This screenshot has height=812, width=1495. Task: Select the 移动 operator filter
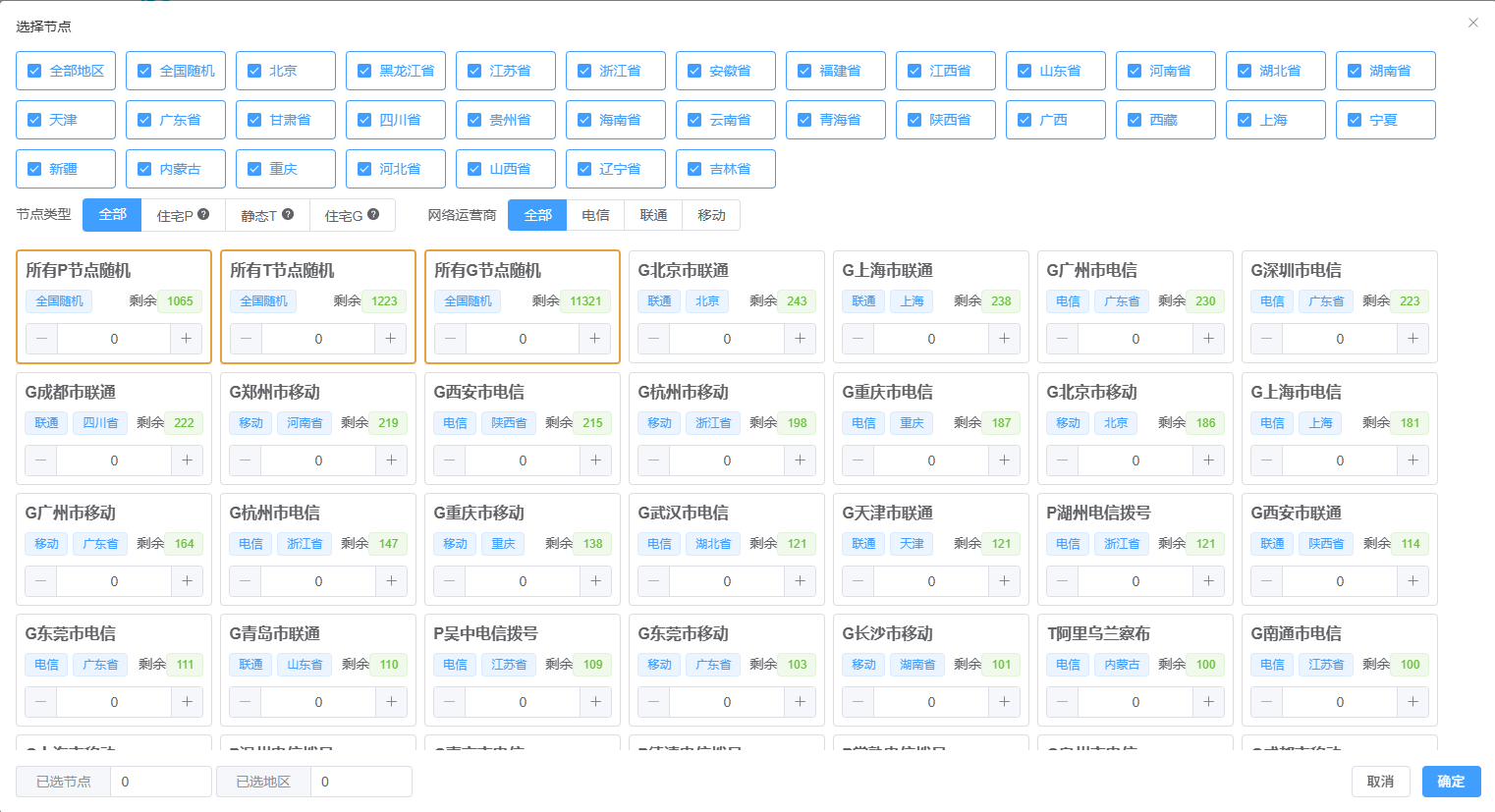(711, 215)
